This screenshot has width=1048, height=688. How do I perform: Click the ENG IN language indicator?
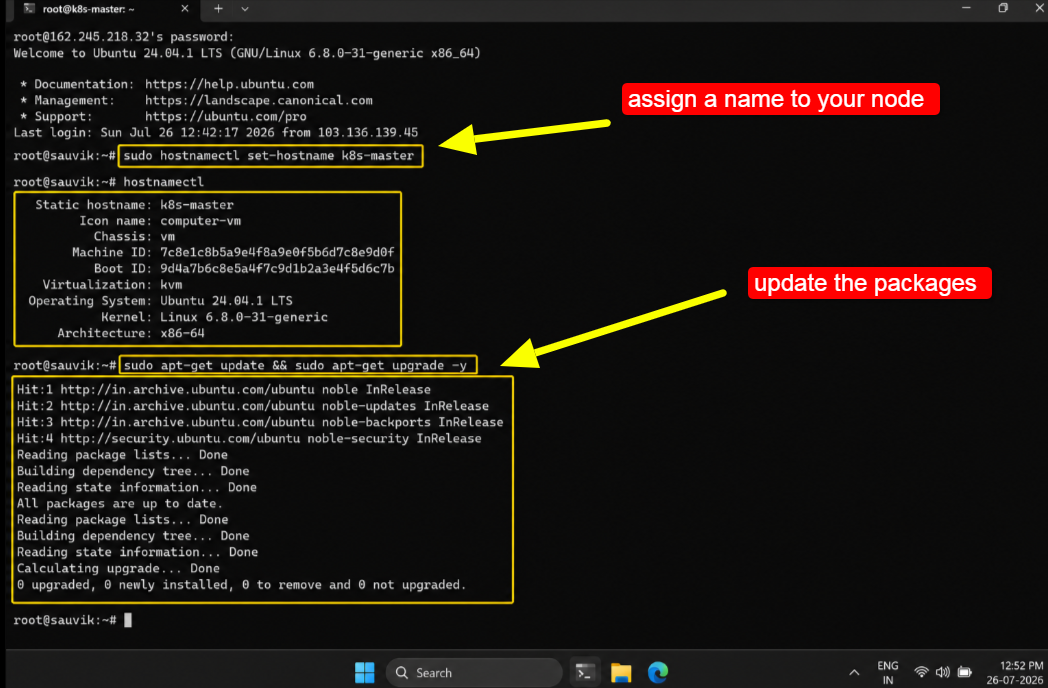888,673
